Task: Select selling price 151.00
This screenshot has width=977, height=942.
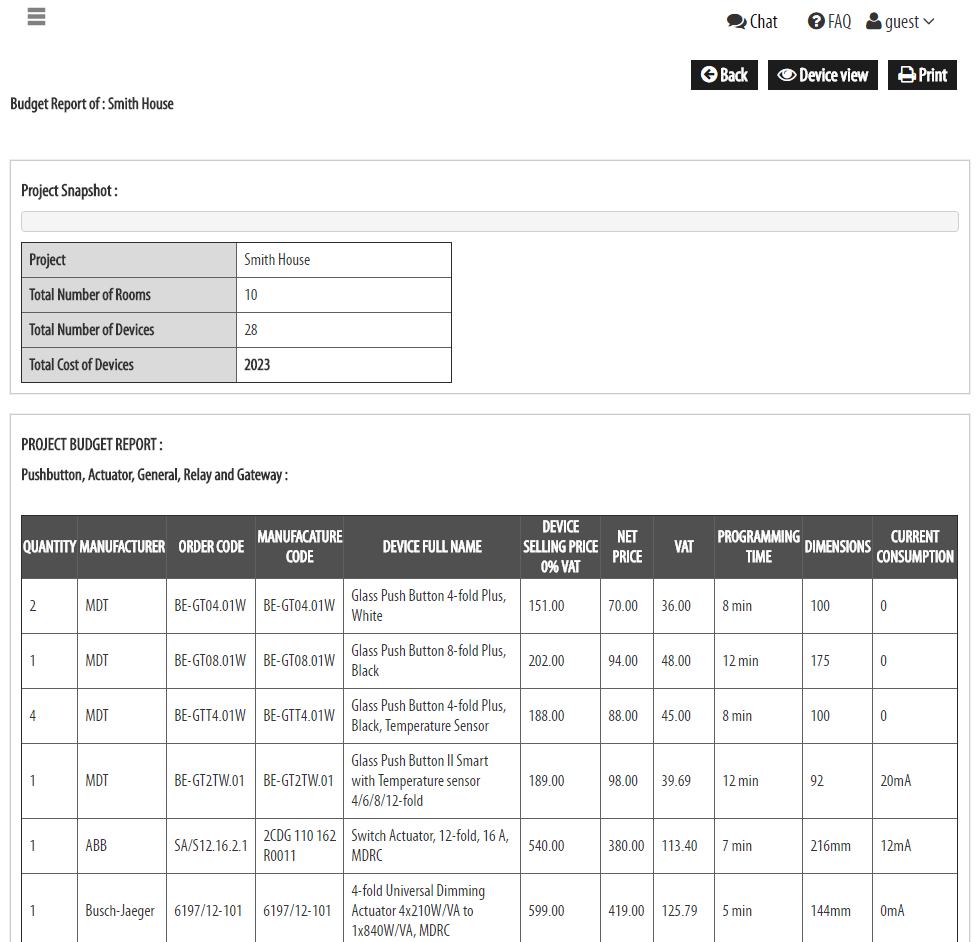Action: (560, 606)
